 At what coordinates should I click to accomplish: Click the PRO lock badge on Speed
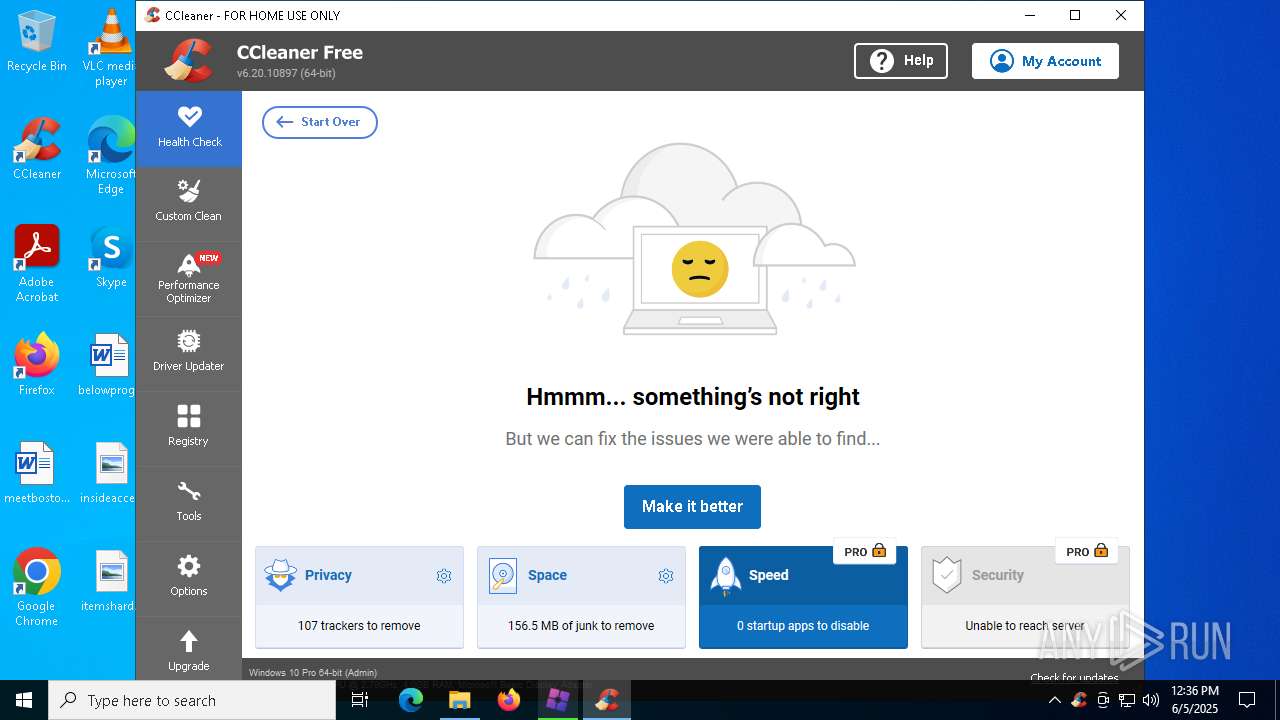point(865,551)
